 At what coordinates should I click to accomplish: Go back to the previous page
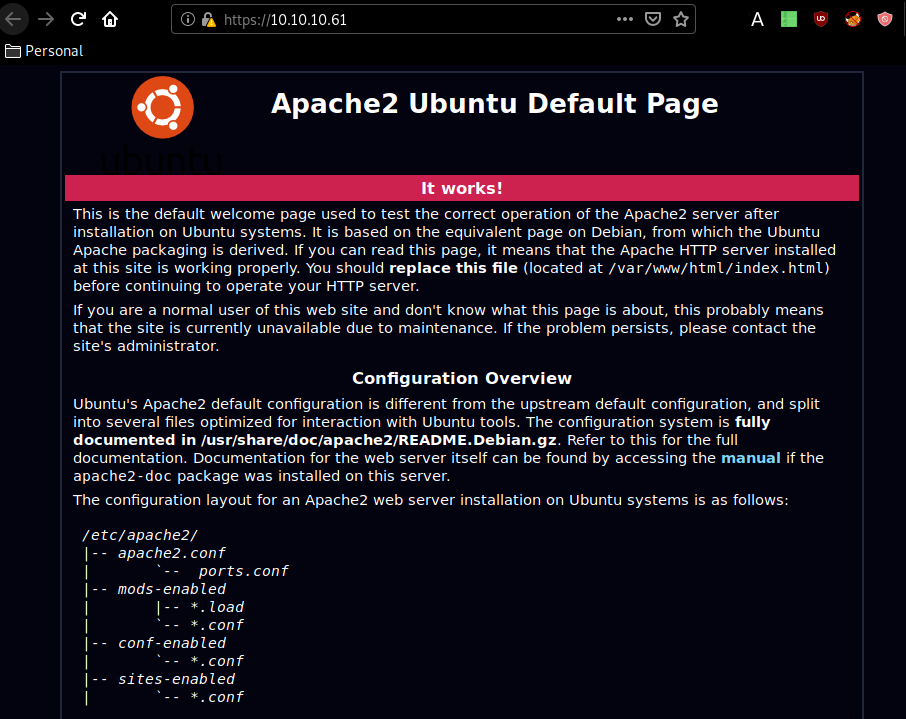[13, 19]
